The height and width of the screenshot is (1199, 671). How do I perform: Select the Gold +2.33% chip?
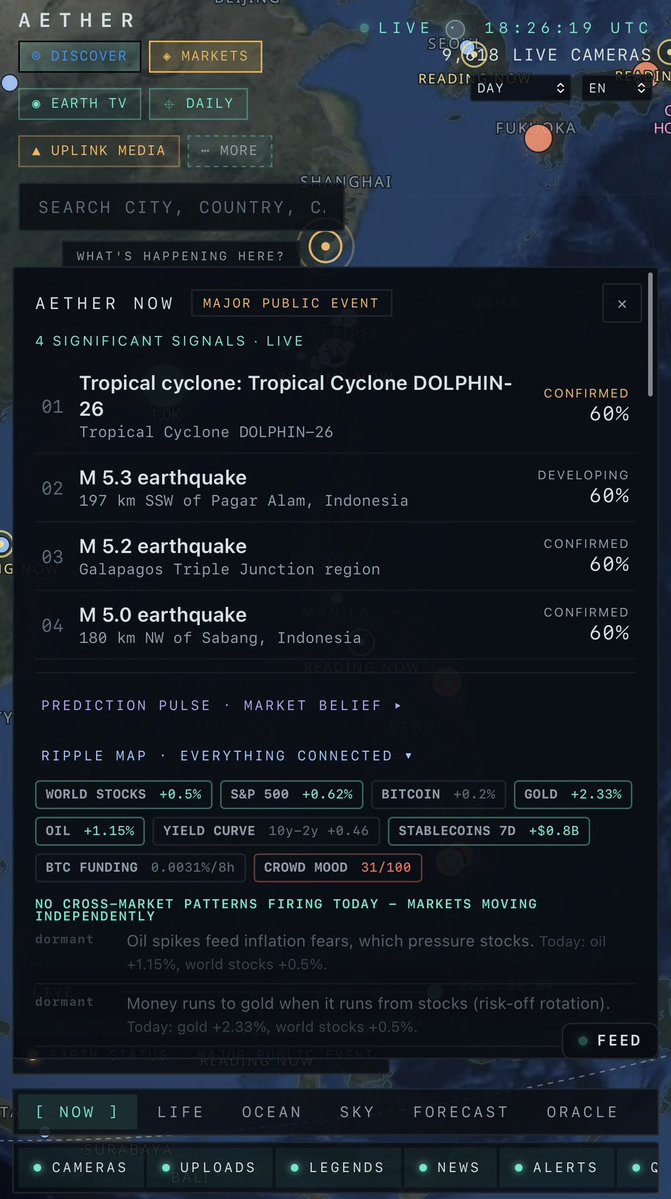(x=573, y=794)
